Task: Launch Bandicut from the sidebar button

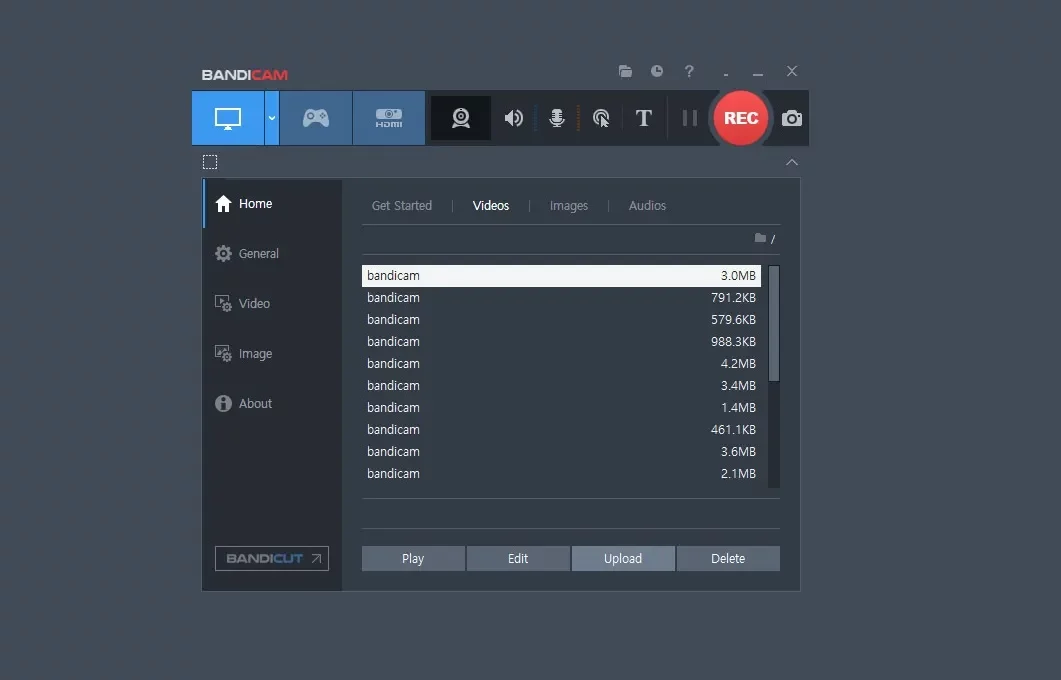Action: (272, 559)
